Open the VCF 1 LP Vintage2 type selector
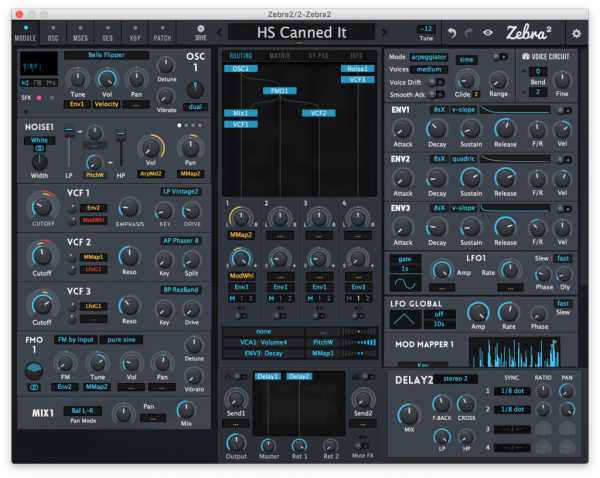The image size is (600, 478). (x=181, y=191)
